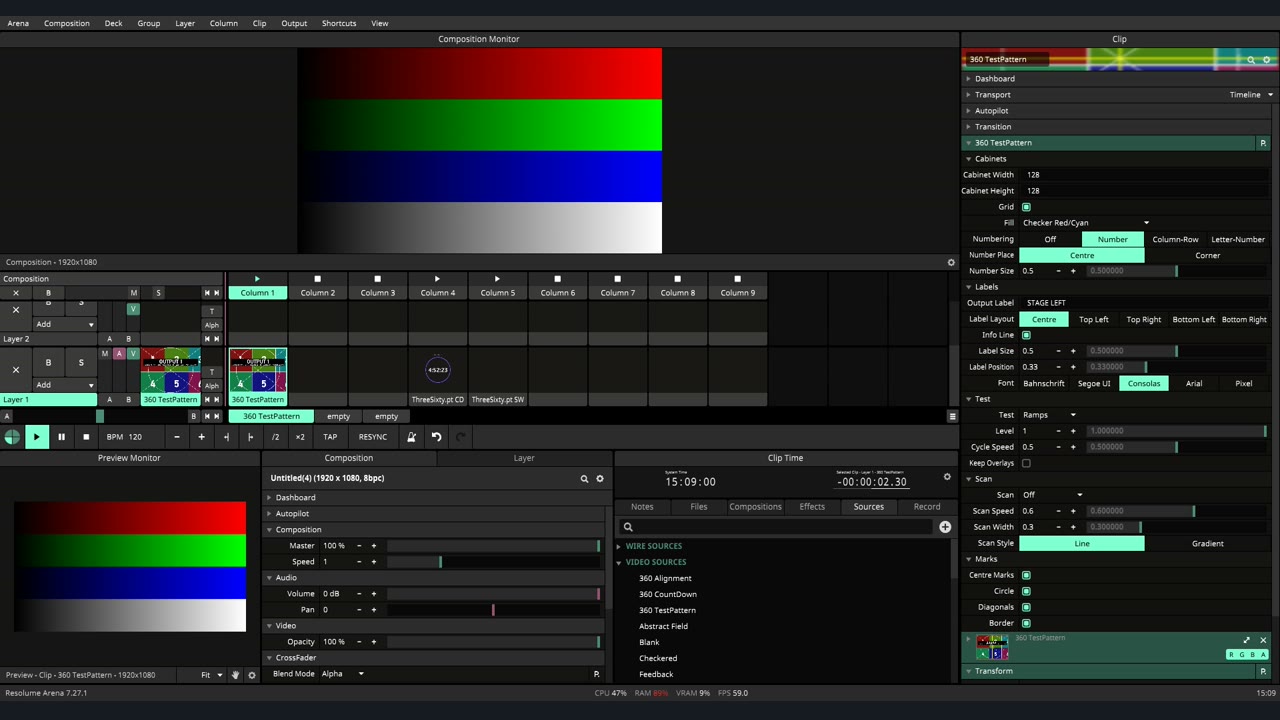Image resolution: width=1280 pixels, height=720 pixels.
Task: Open the Test dropdown set to Ramps
Action: click(1049, 415)
